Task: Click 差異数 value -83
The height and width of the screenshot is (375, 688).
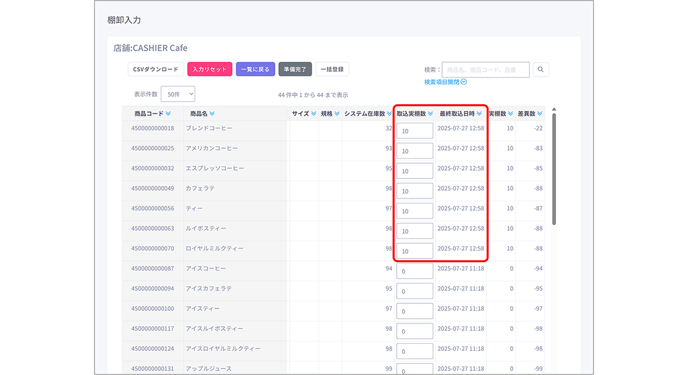Action: pyautogui.click(x=538, y=148)
